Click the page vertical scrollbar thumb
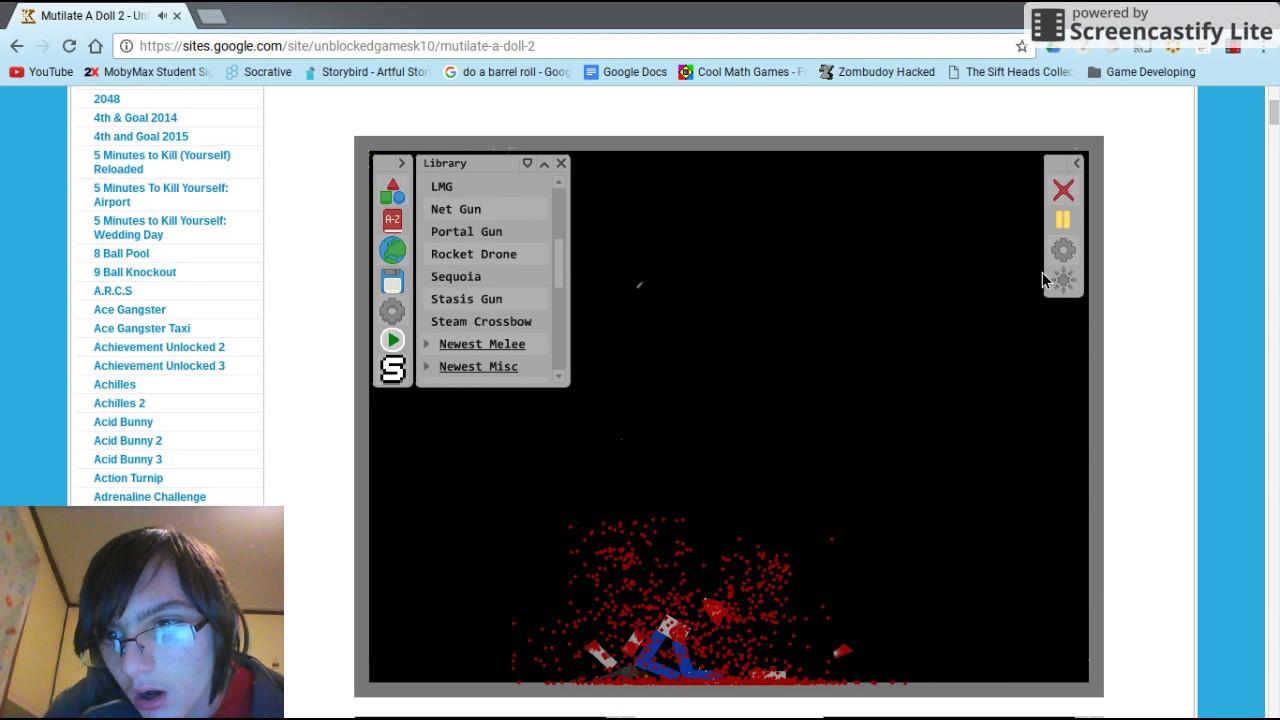 tap(1274, 111)
